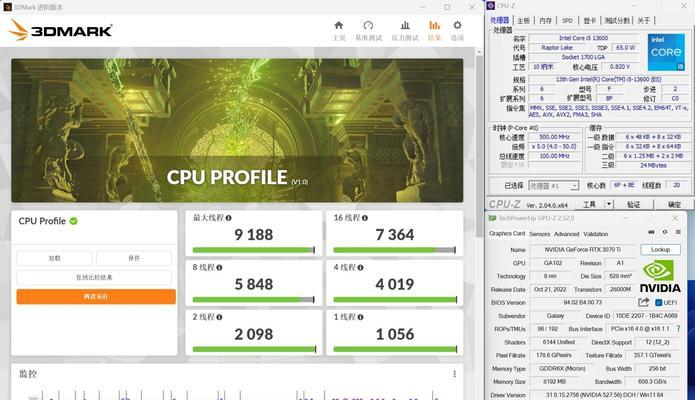
Task: Click the NVIDIA logo in GPU-Z
Action: pos(660,277)
